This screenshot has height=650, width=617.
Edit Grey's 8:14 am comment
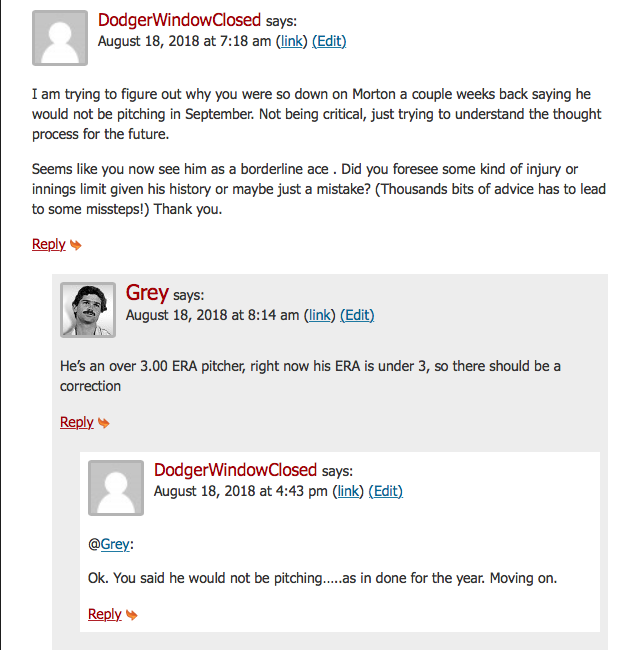(x=357, y=315)
